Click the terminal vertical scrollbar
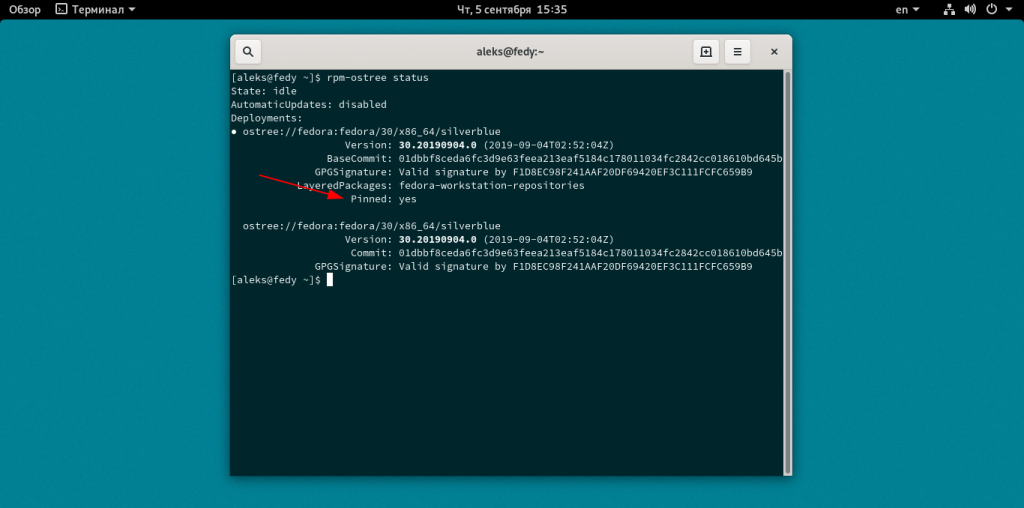This screenshot has width=1024, height=508. (787, 270)
